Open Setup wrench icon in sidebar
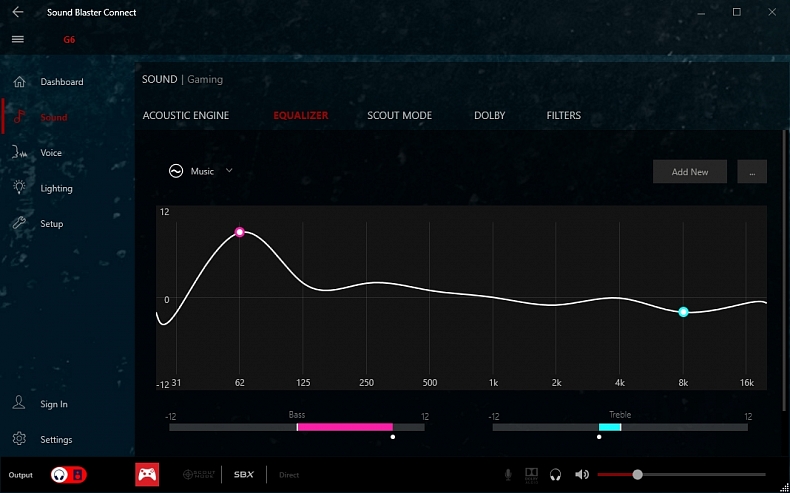This screenshot has width=790, height=493. pyautogui.click(x=19, y=223)
